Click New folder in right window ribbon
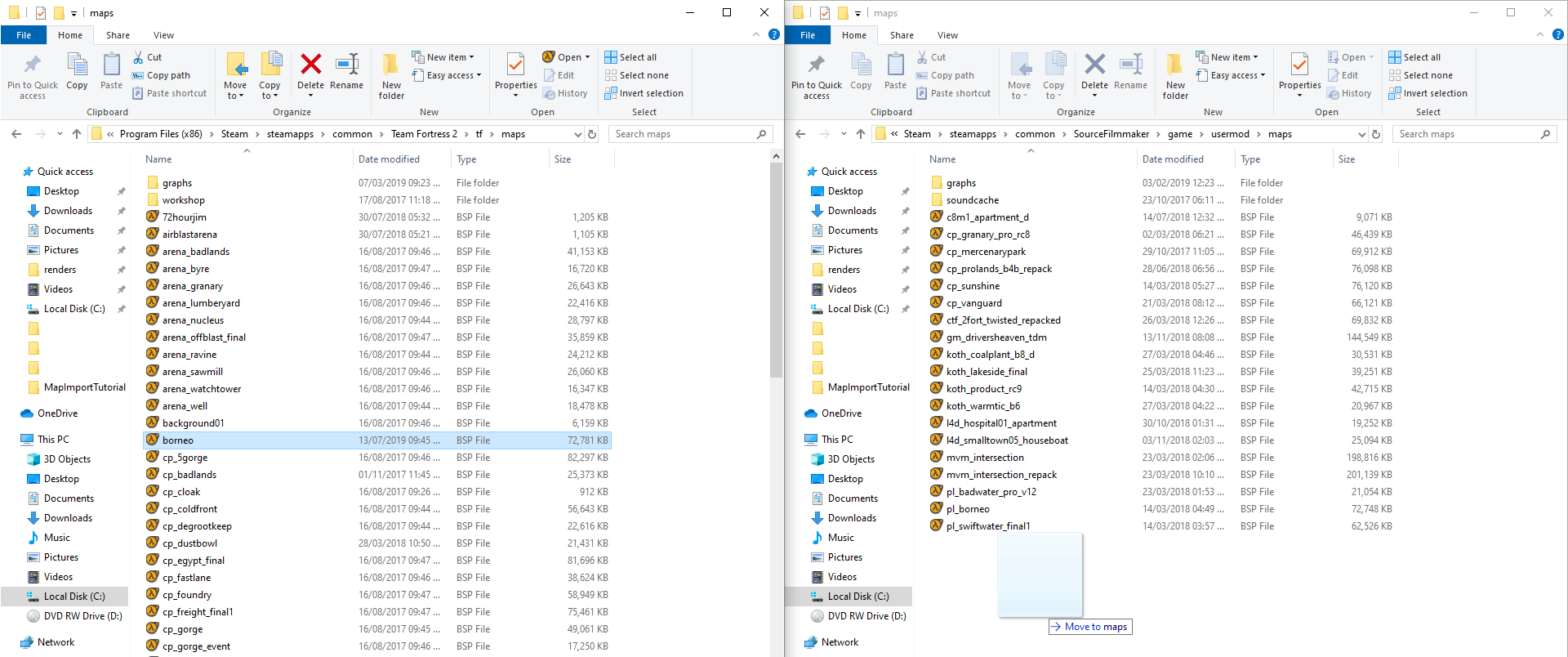This screenshot has width=1568, height=657. tap(1175, 76)
